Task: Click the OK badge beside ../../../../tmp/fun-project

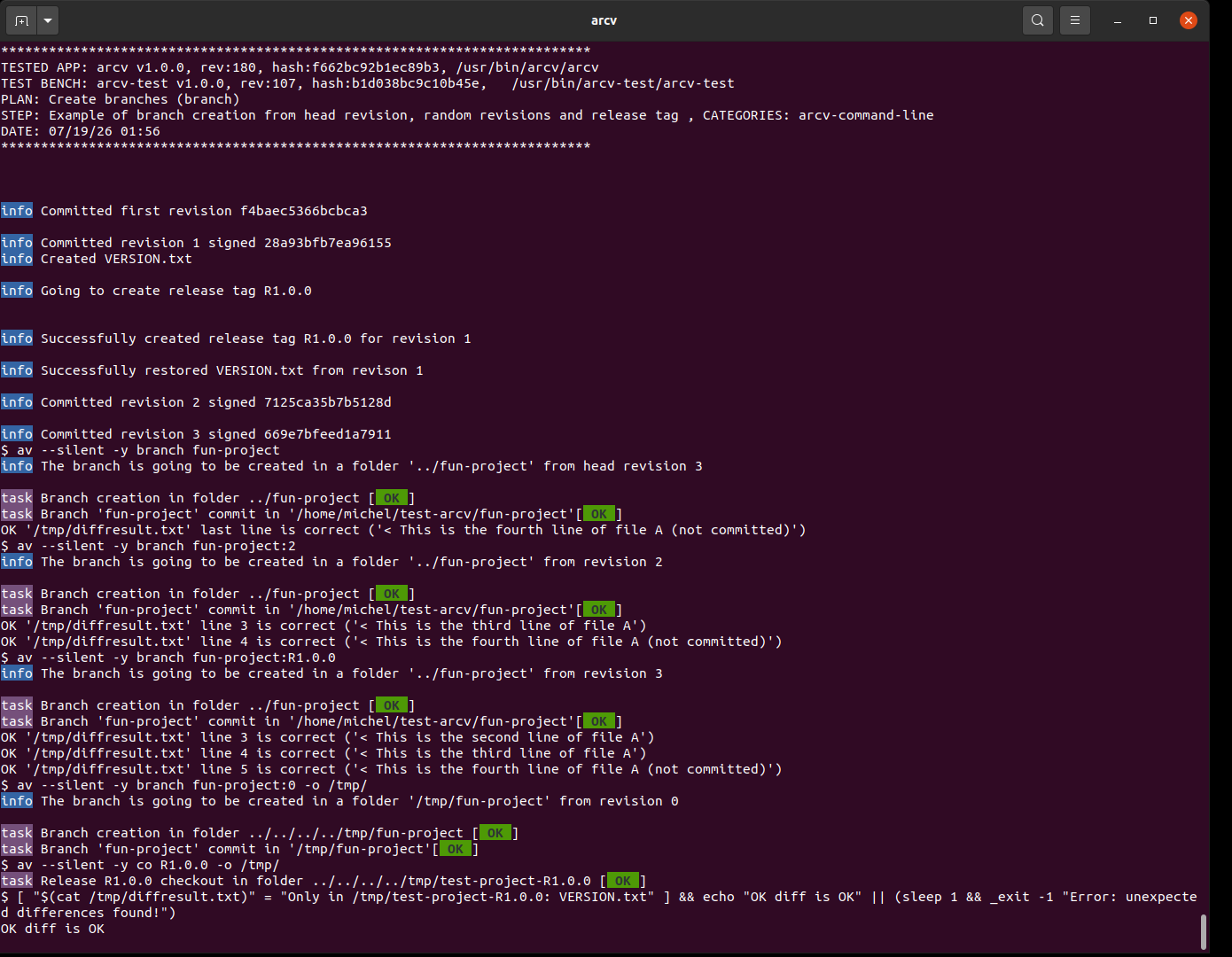Action: (495, 833)
